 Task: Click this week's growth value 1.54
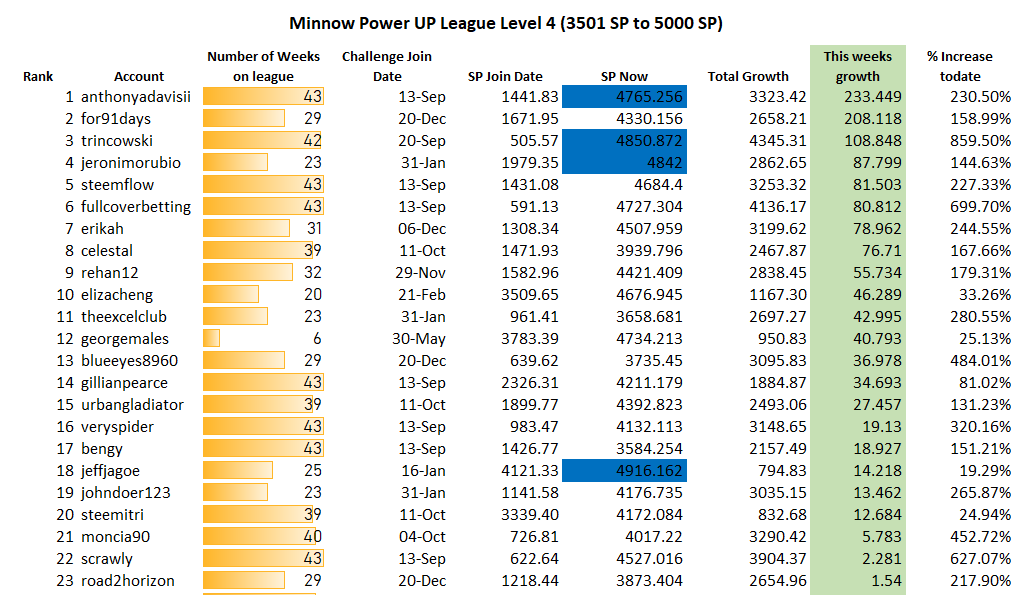[x=886, y=581]
